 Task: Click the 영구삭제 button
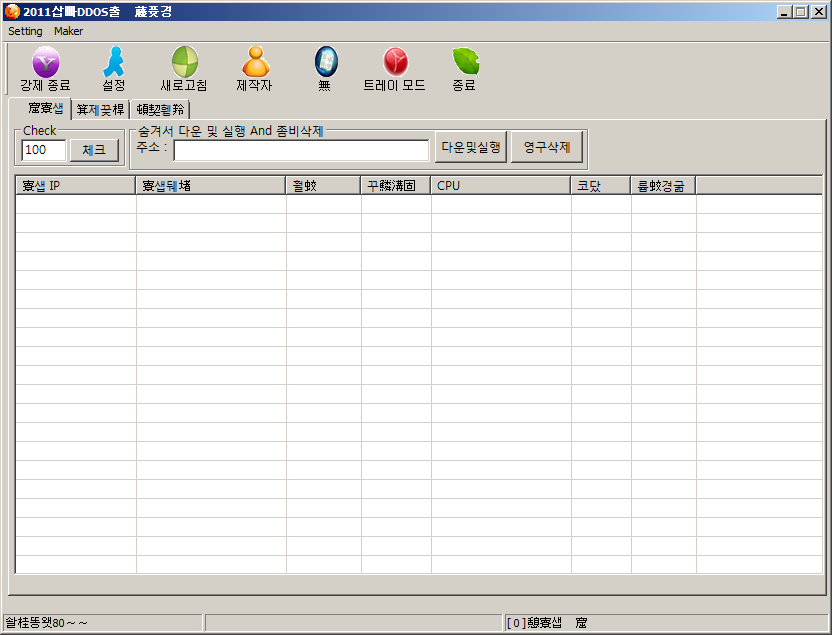[547, 148]
